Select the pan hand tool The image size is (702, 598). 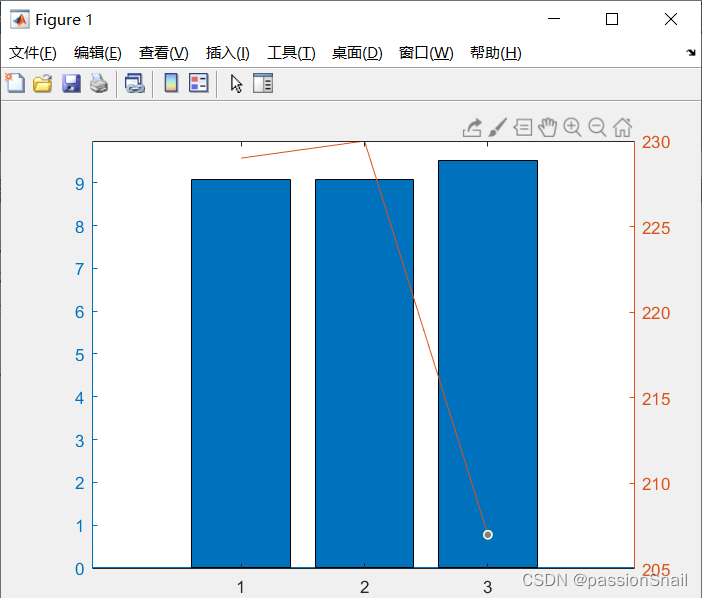(548, 128)
